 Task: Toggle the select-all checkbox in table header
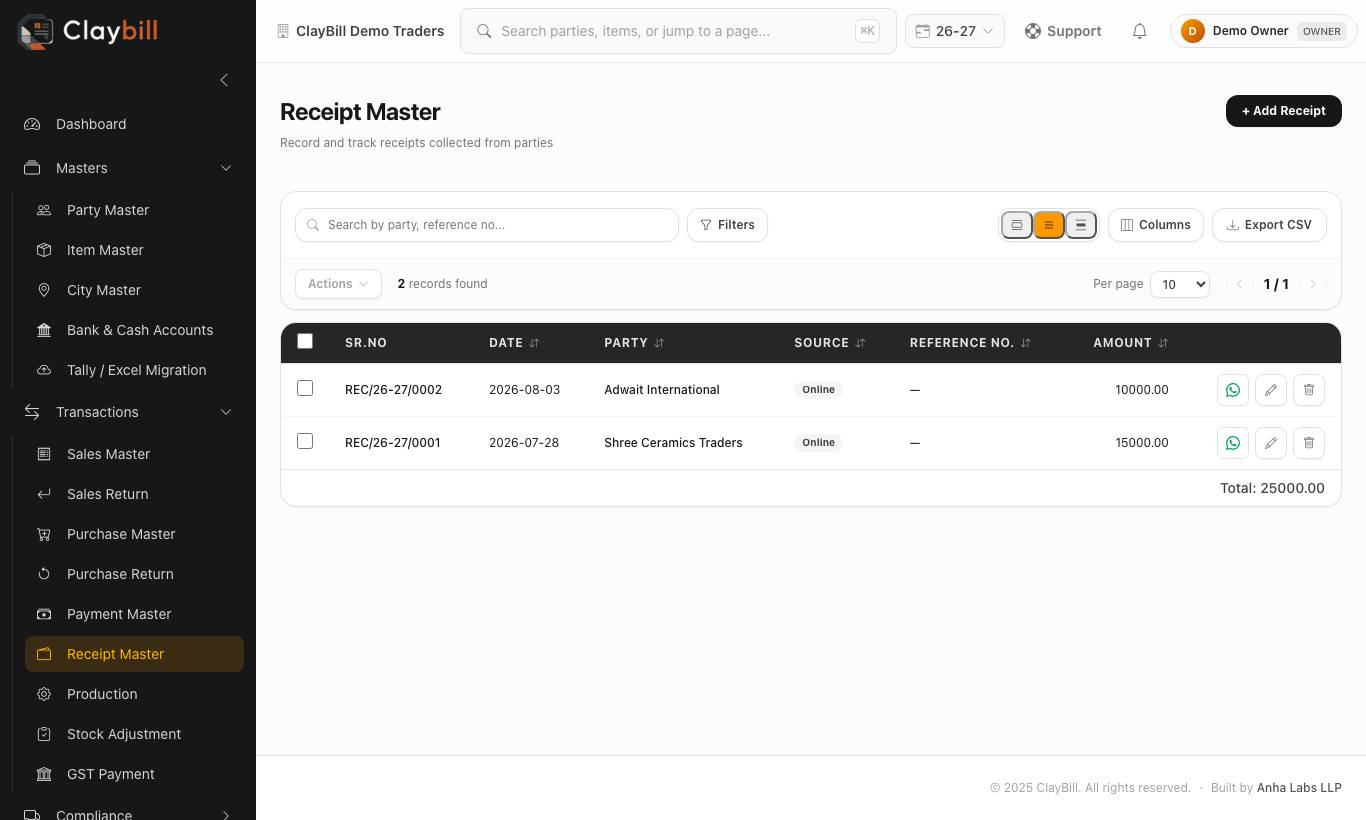(x=305, y=341)
